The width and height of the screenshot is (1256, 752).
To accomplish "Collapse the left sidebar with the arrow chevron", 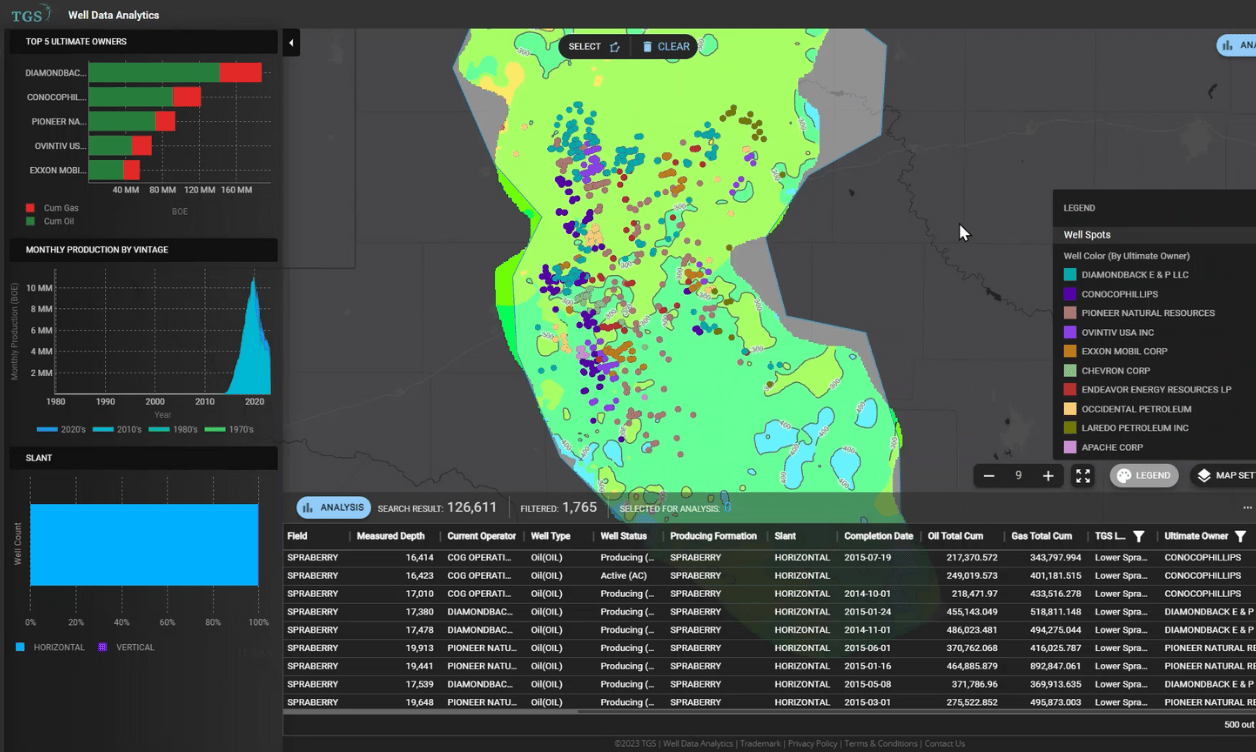I will pyautogui.click(x=291, y=43).
